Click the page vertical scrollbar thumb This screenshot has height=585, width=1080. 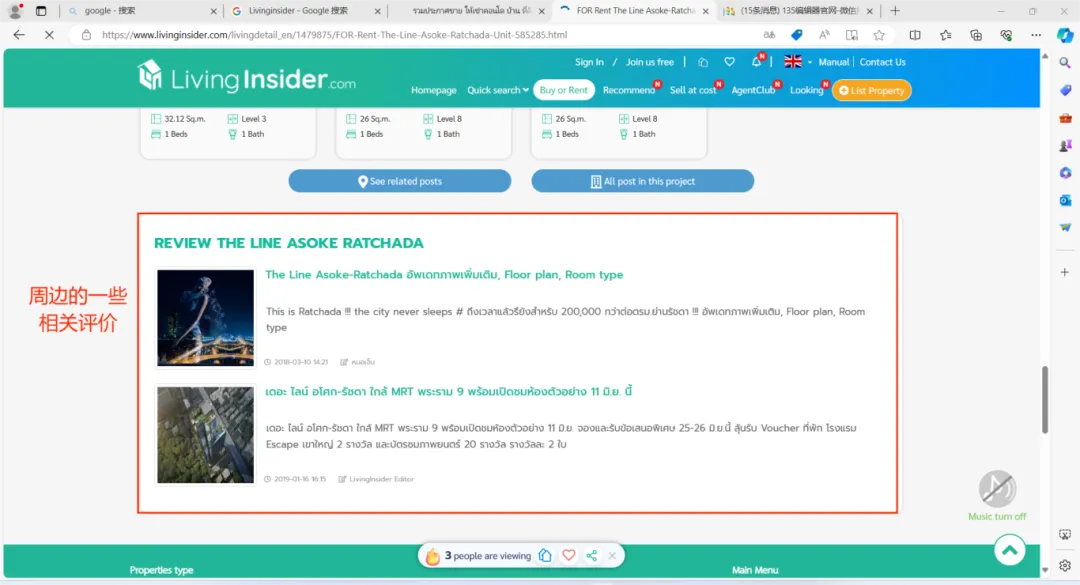click(1045, 400)
